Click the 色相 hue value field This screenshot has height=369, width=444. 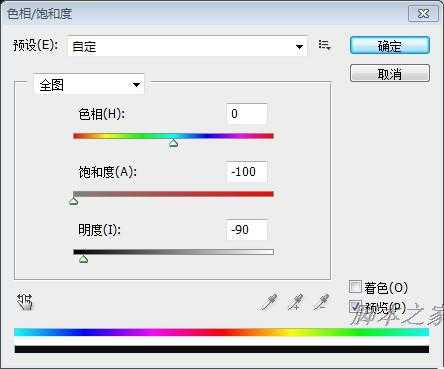(247, 114)
